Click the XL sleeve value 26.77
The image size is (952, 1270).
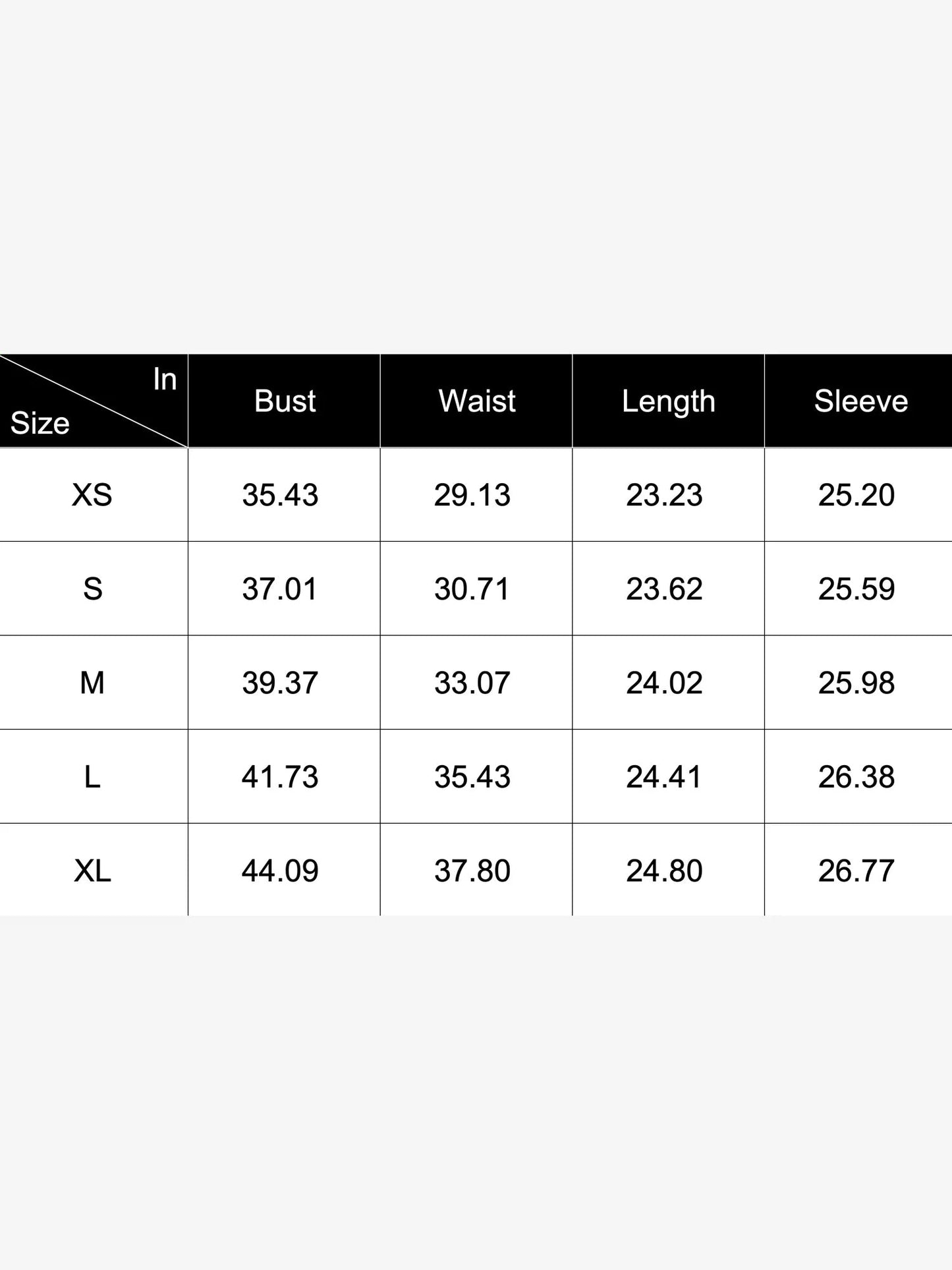[856, 871]
